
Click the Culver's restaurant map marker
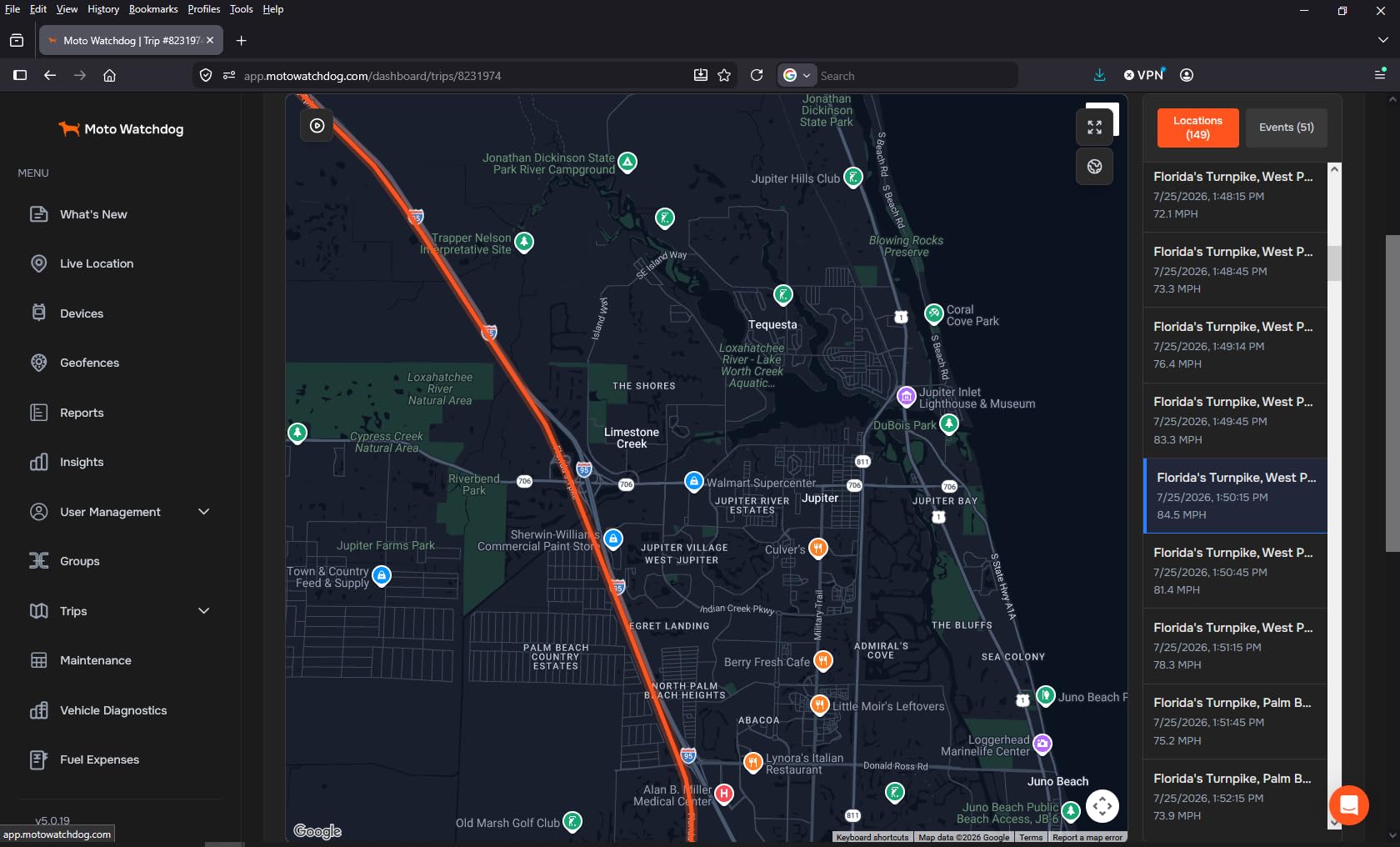tap(818, 548)
